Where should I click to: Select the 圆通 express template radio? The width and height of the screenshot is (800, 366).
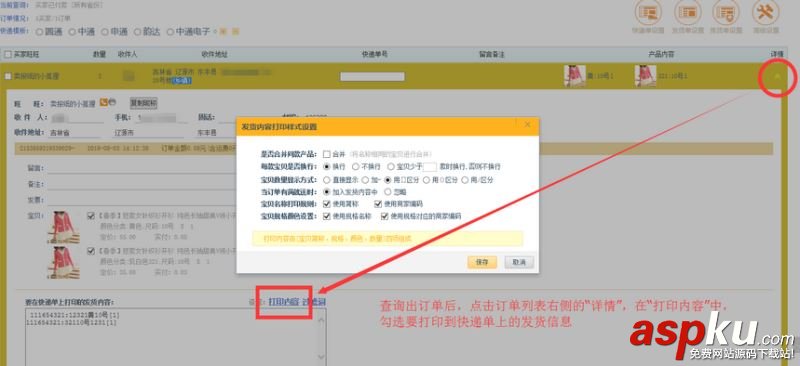click(39, 32)
